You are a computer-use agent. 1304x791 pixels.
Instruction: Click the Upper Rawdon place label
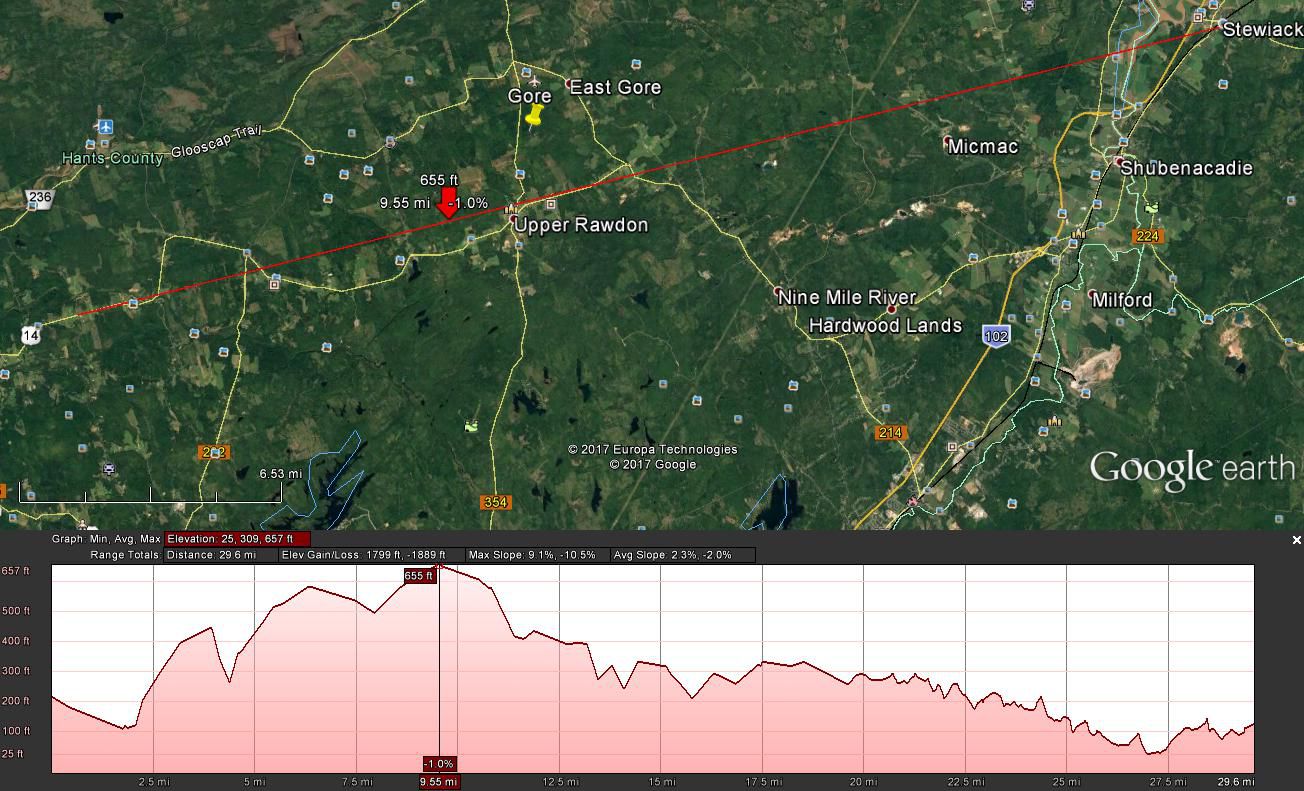point(581,225)
